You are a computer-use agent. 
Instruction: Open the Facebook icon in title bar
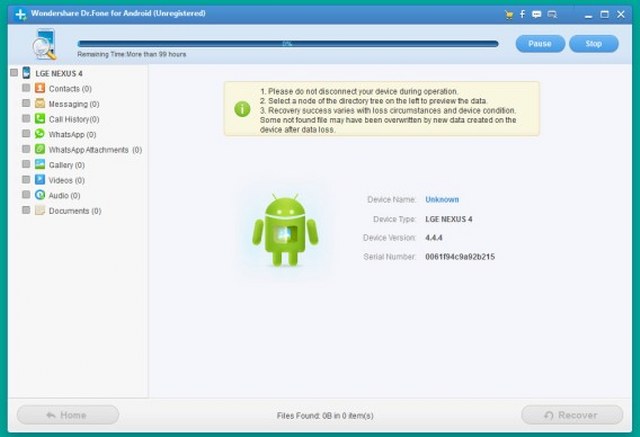click(x=522, y=14)
